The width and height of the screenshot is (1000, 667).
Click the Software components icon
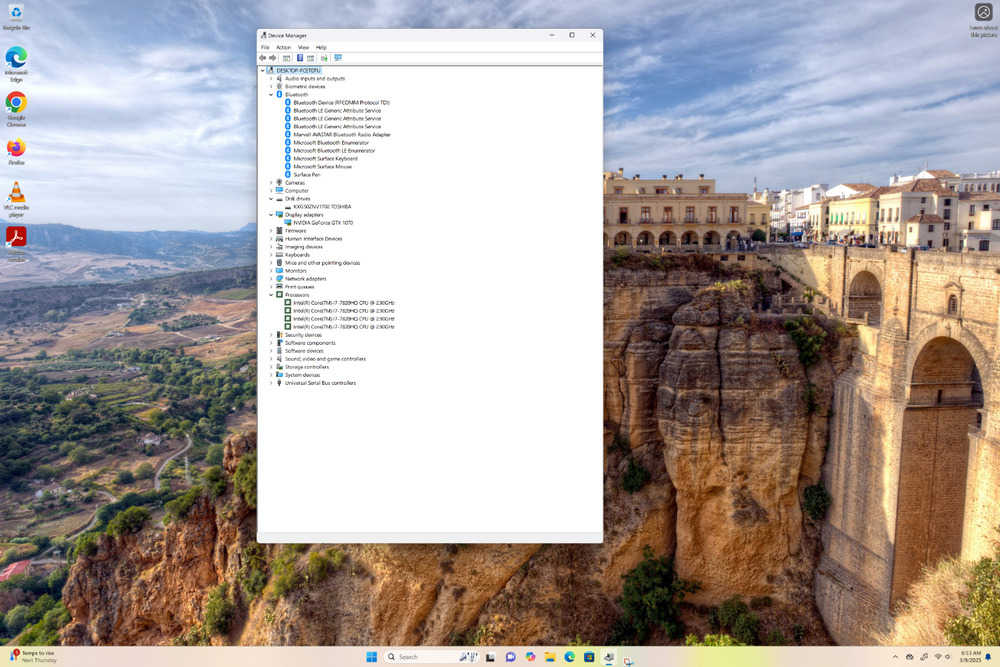[x=279, y=342]
